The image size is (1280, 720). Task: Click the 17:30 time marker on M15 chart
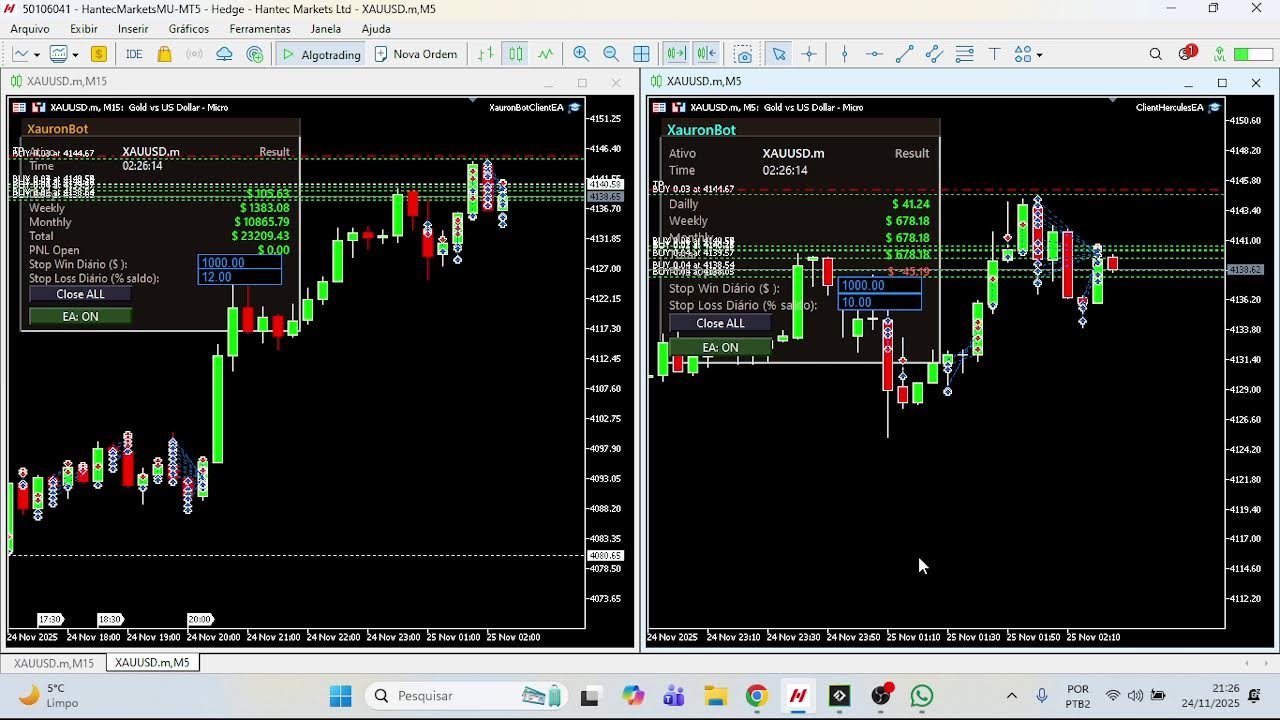point(50,619)
